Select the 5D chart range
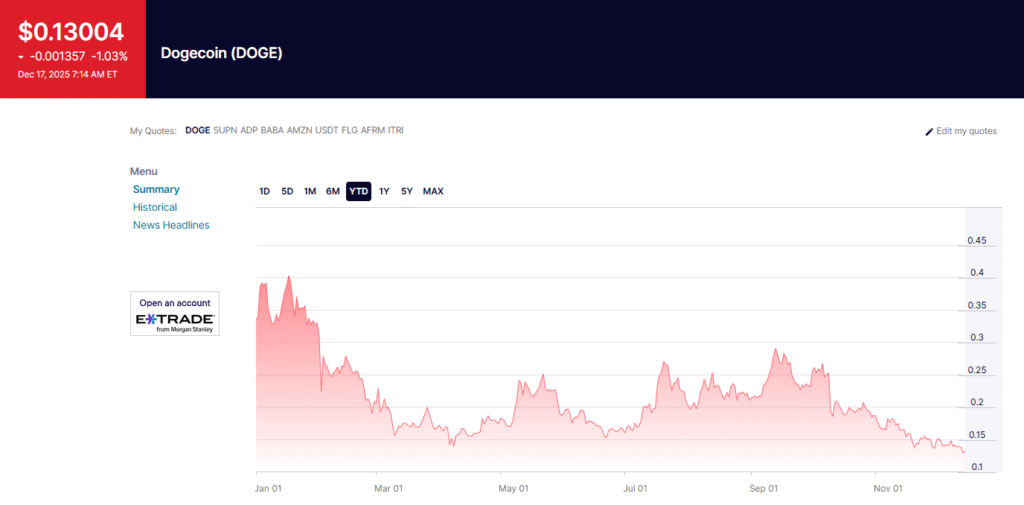Viewport: 1024px width, 505px height. click(x=287, y=191)
